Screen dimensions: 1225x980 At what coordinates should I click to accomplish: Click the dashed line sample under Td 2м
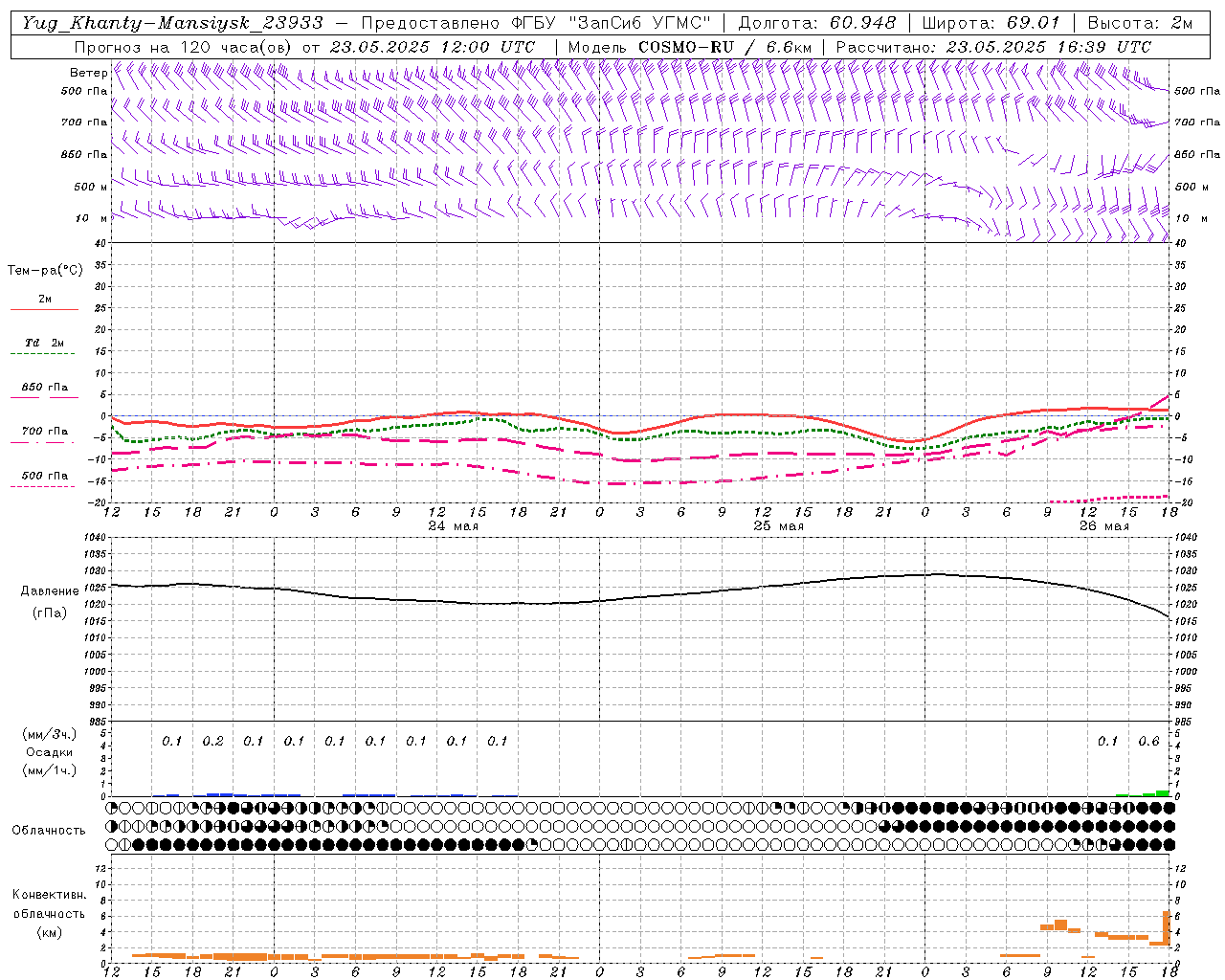(x=43, y=354)
